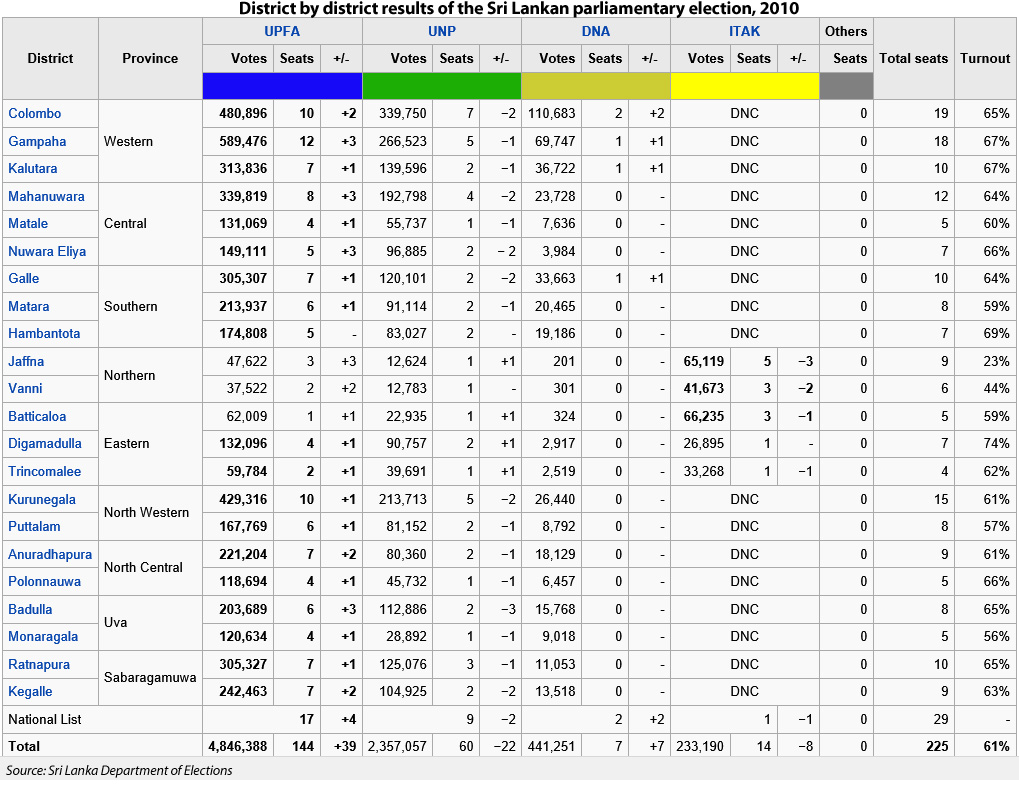Click the Turnout column header
The image size is (1019, 790).
tap(985, 58)
